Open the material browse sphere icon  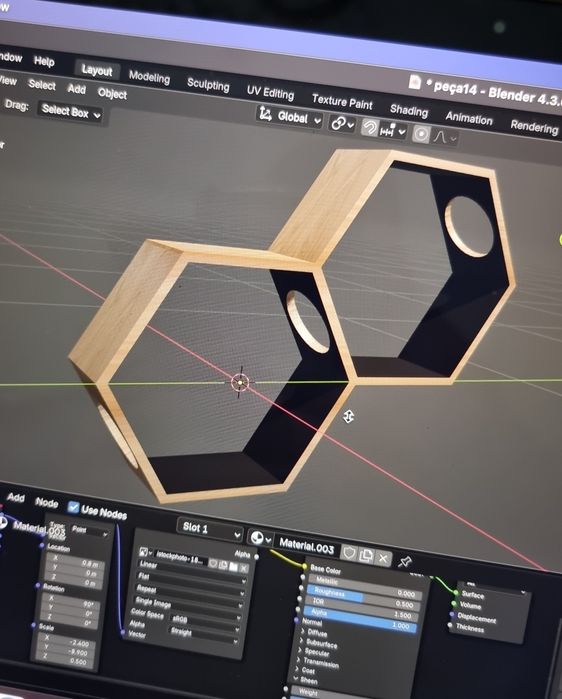click(259, 538)
